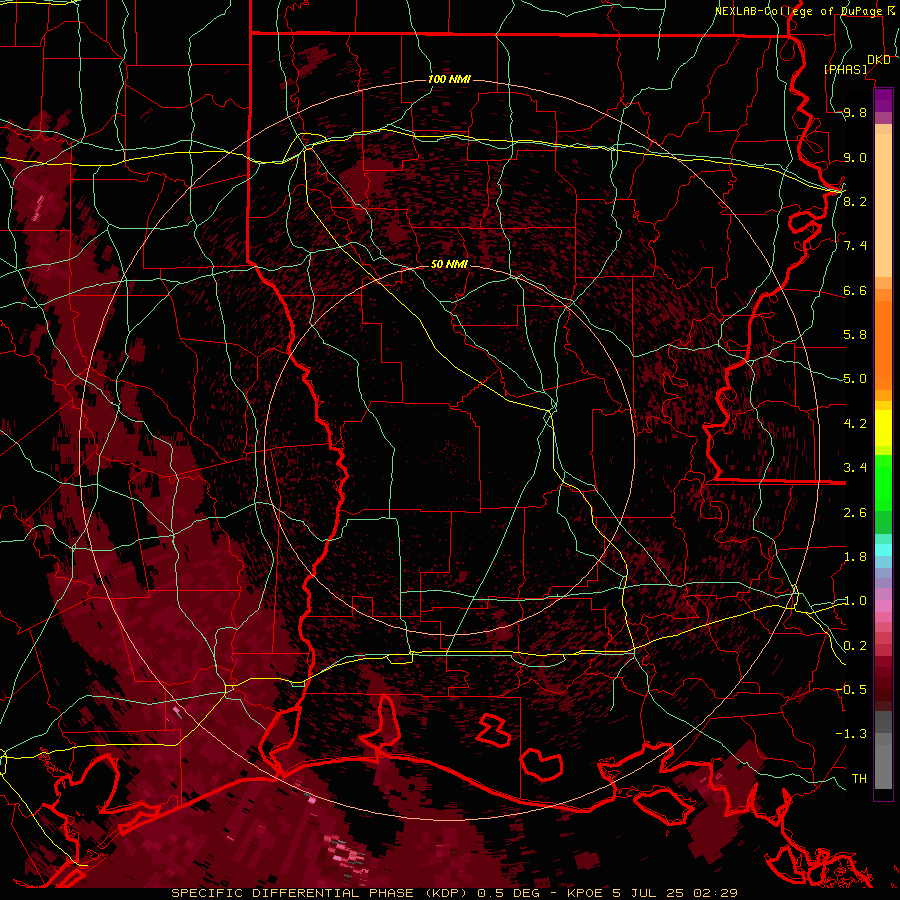
Task: Click the 6.6 scale value
Action: (x=855, y=290)
